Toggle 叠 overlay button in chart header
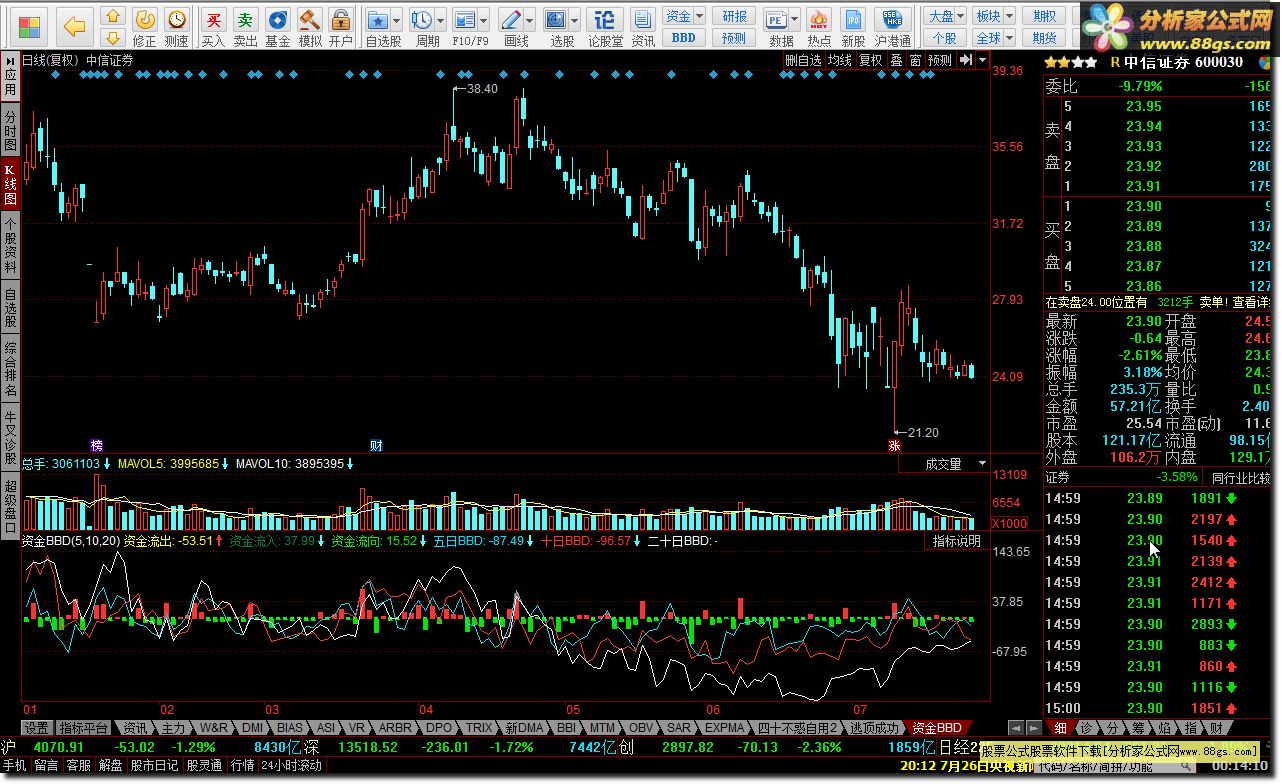Image resolution: width=1282 pixels, height=784 pixels. [896, 60]
